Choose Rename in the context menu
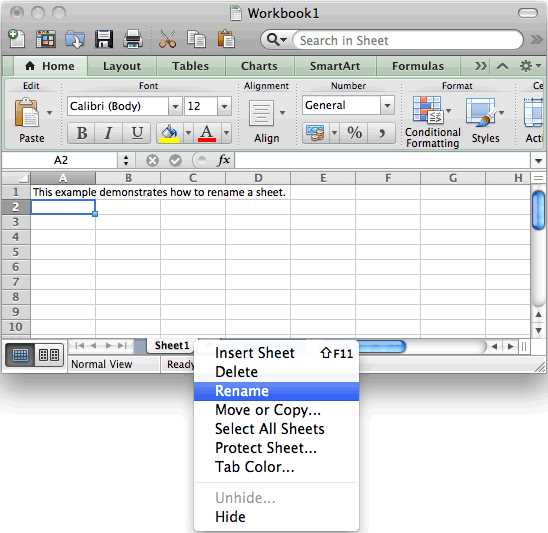Viewport: 548px width, 533px height. coord(276,391)
